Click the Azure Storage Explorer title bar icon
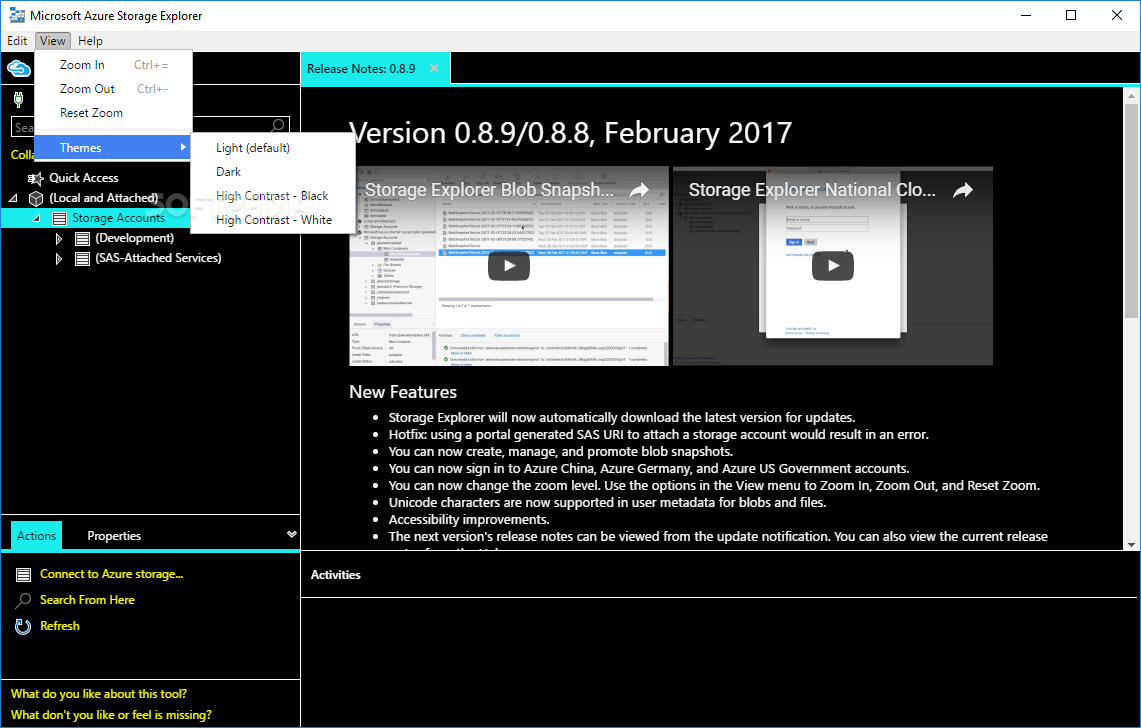The image size is (1141, 728). click(x=17, y=15)
